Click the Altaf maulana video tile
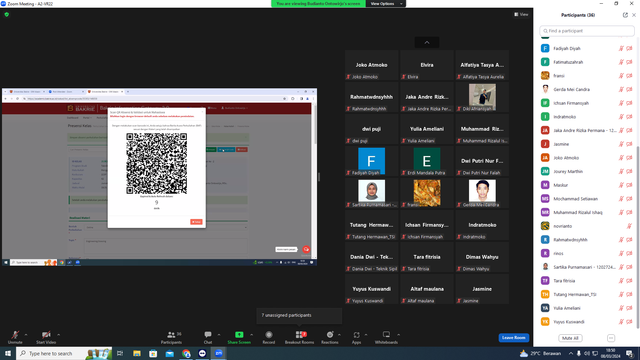 coord(427,289)
